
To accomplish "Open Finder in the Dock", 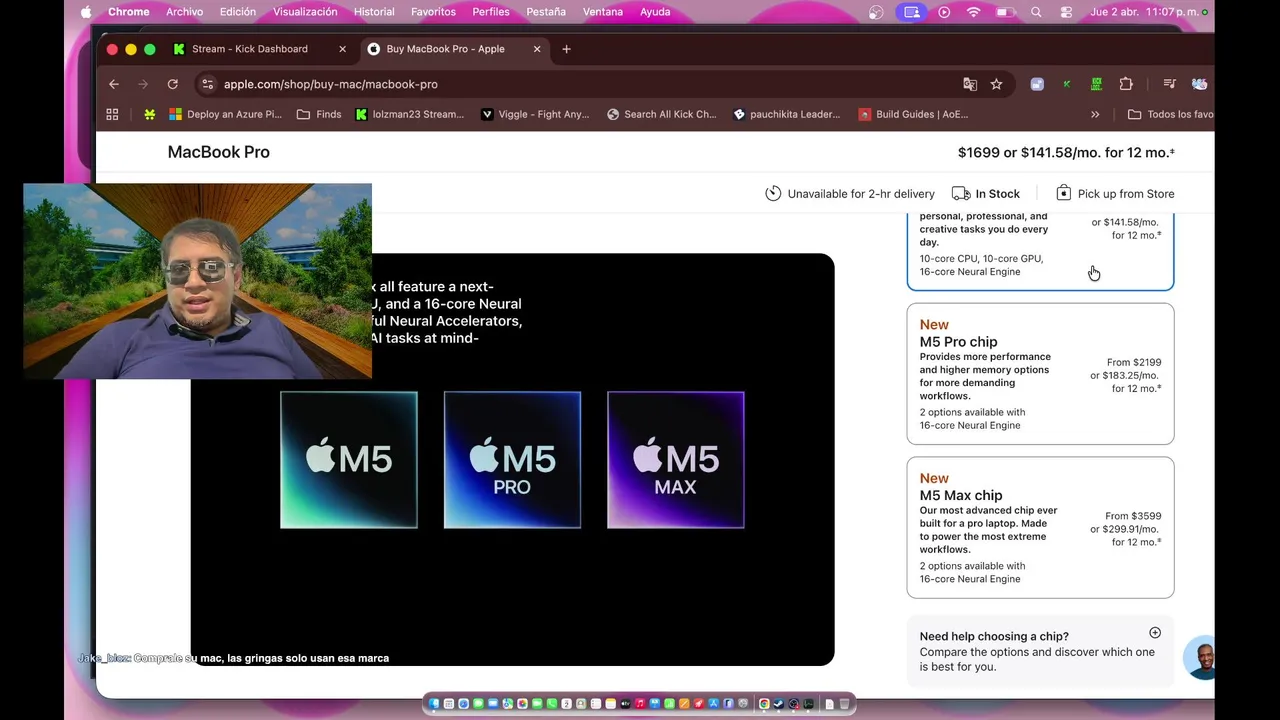I will (434, 704).
